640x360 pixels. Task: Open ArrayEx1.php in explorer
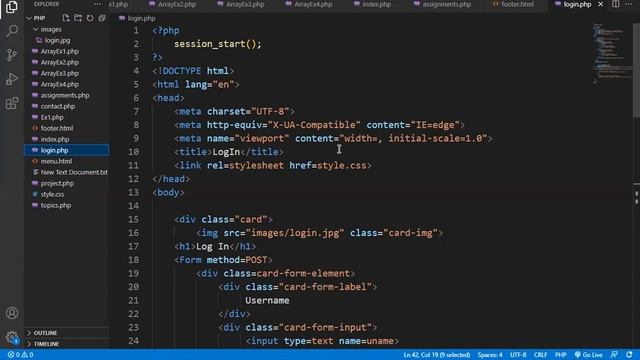tap(60, 51)
